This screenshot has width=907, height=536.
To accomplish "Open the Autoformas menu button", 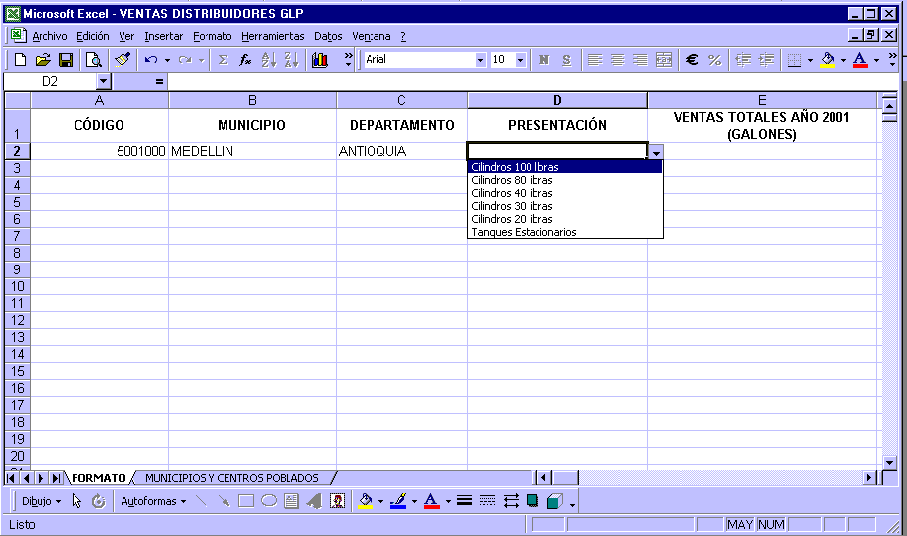I will point(153,501).
